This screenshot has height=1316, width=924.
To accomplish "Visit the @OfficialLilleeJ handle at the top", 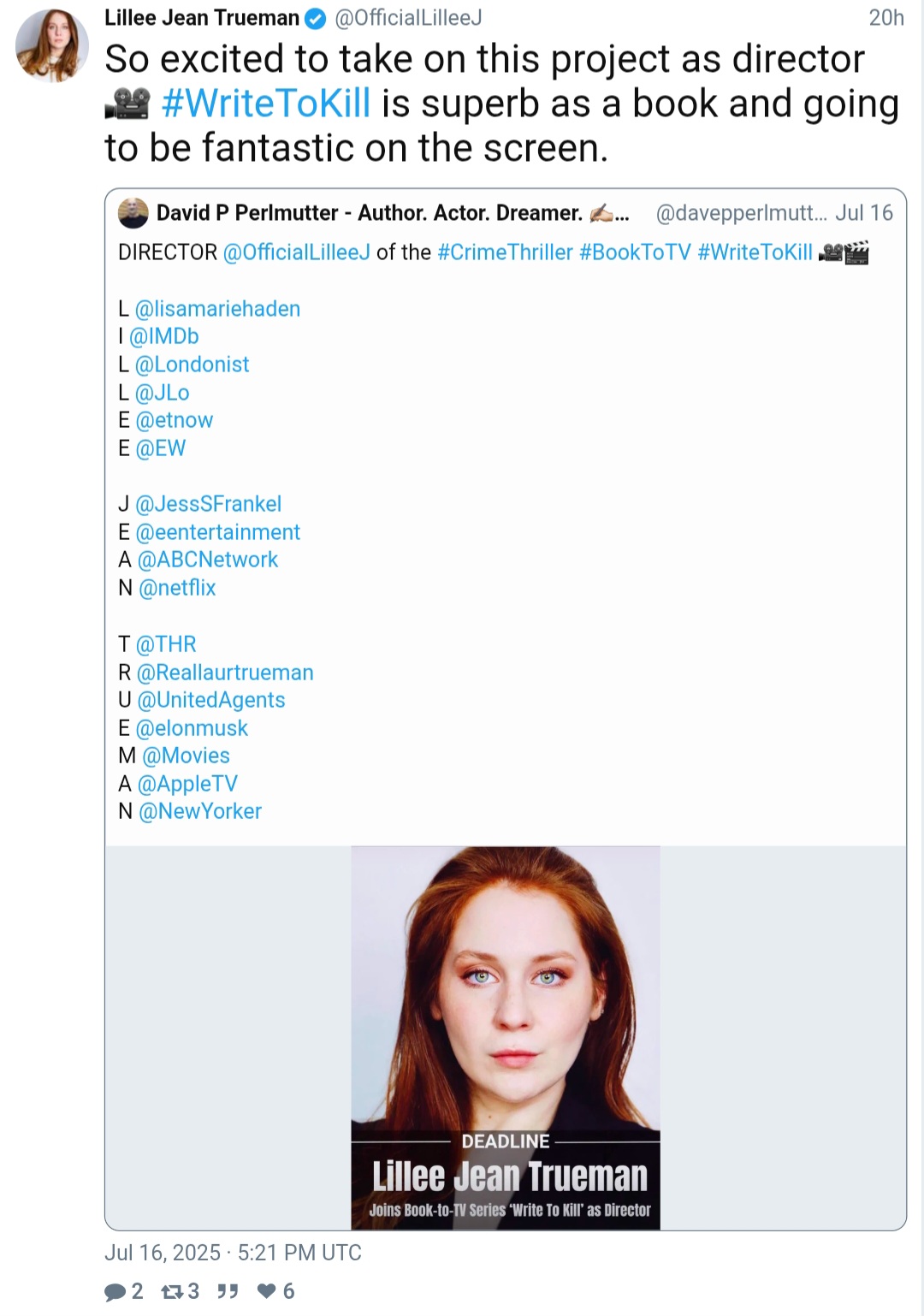I will pos(408,18).
